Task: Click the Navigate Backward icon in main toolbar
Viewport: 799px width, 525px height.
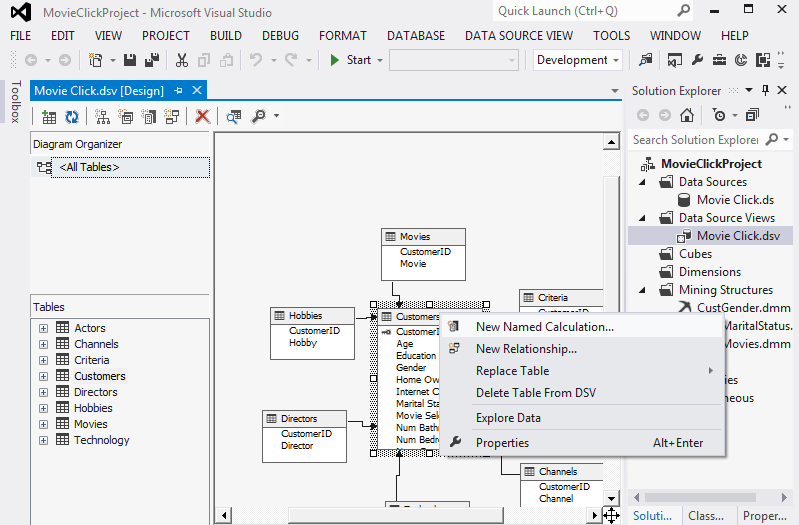Action: tap(31, 60)
